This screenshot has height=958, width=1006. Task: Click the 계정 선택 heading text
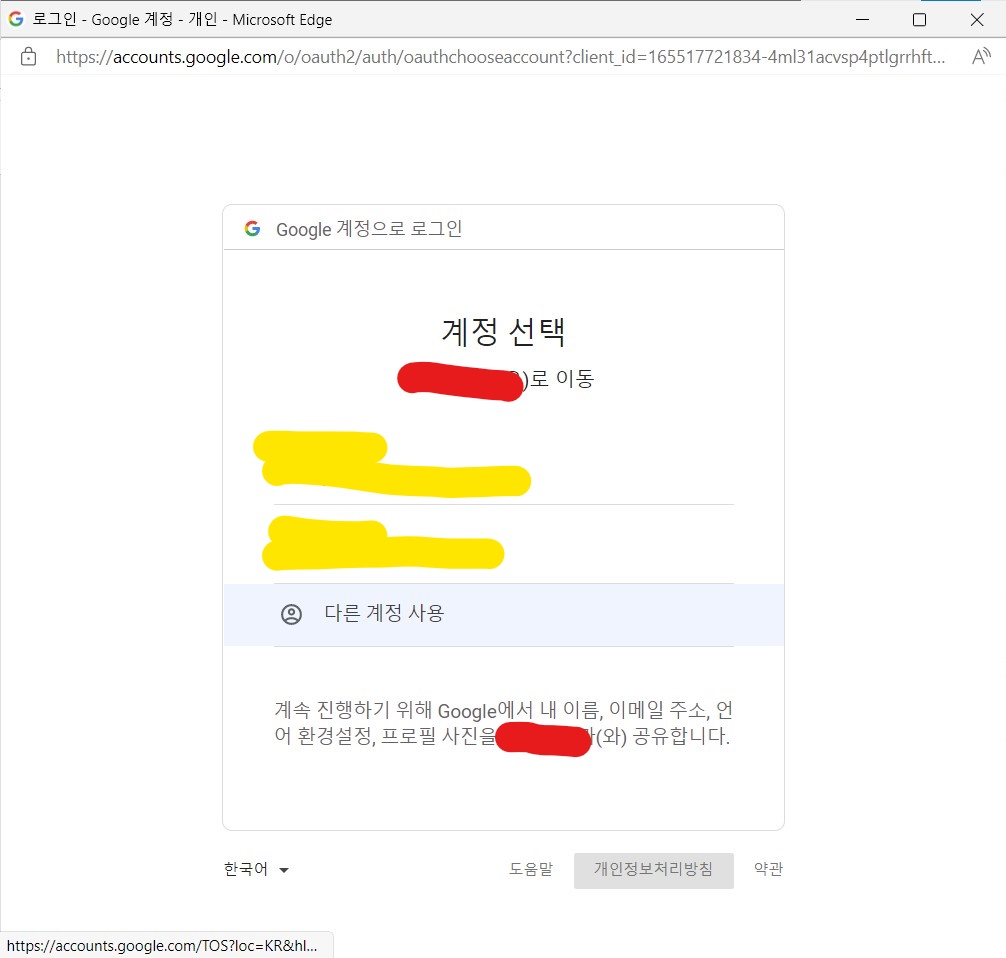[504, 332]
